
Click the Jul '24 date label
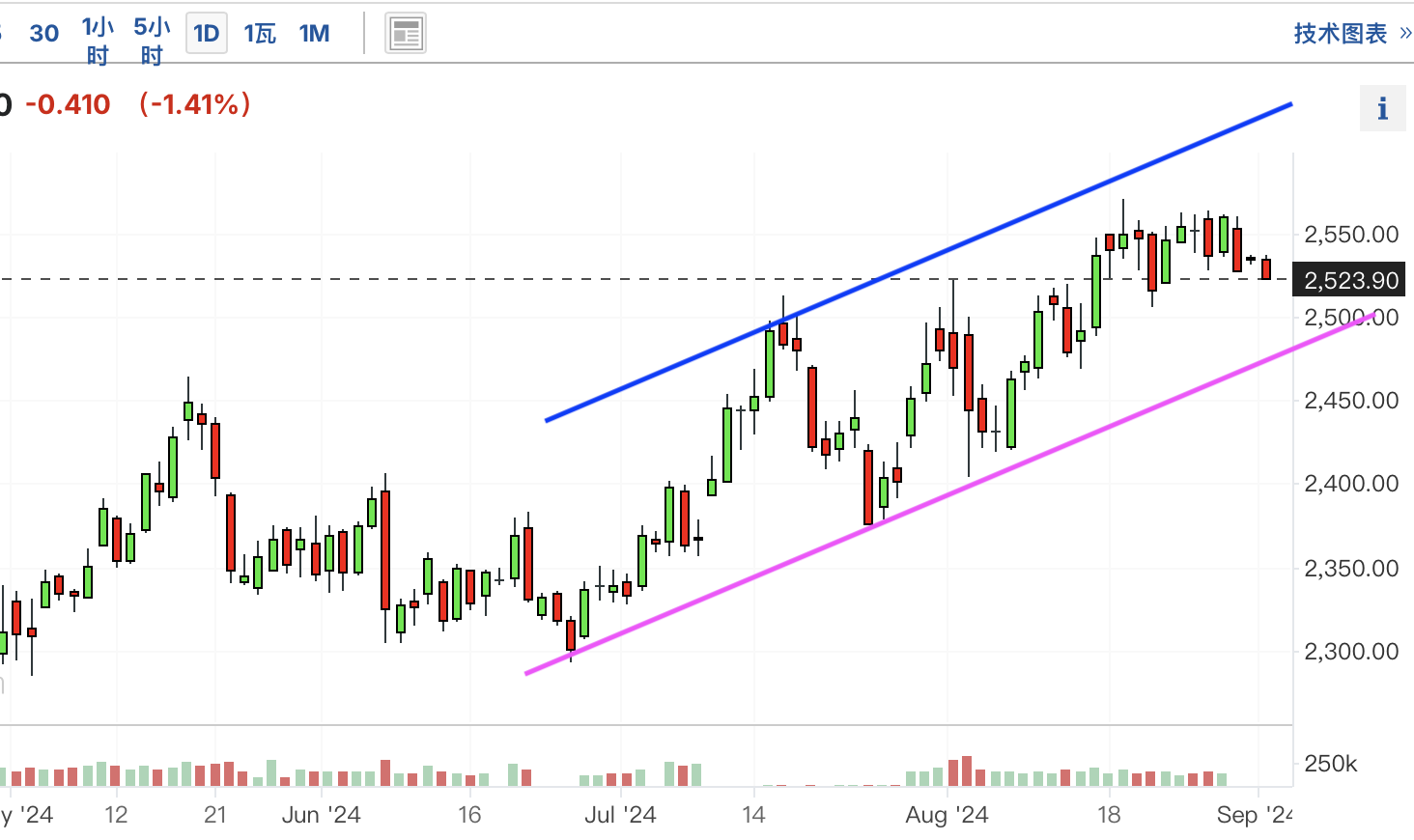(x=620, y=815)
